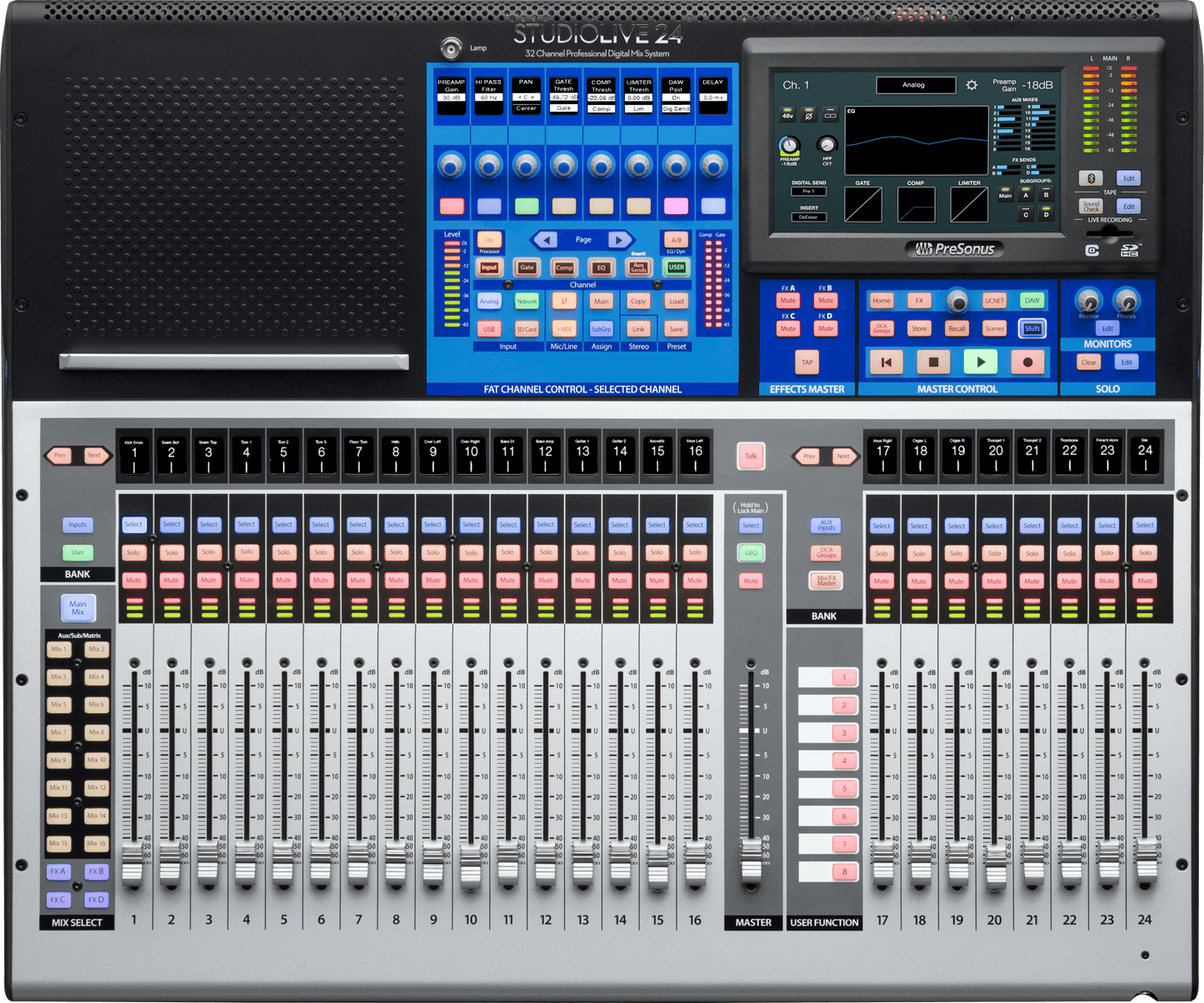Open the Insert DeEsser selector
The height and width of the screenshot is (1003, 1204).
coord(808,217)
